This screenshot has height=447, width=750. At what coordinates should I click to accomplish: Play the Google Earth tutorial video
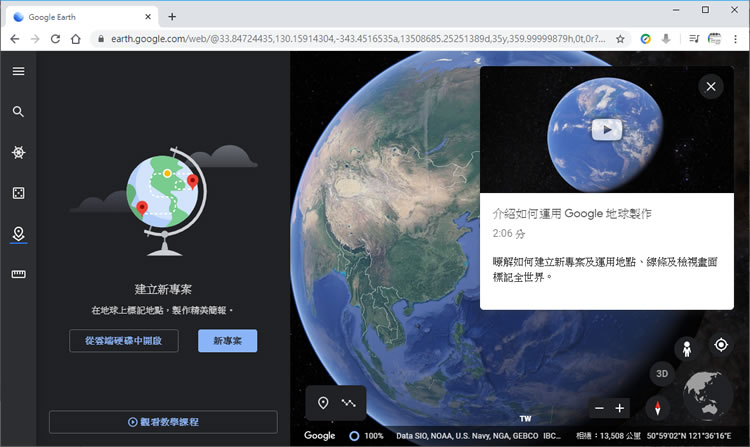[x=607, y=130]
